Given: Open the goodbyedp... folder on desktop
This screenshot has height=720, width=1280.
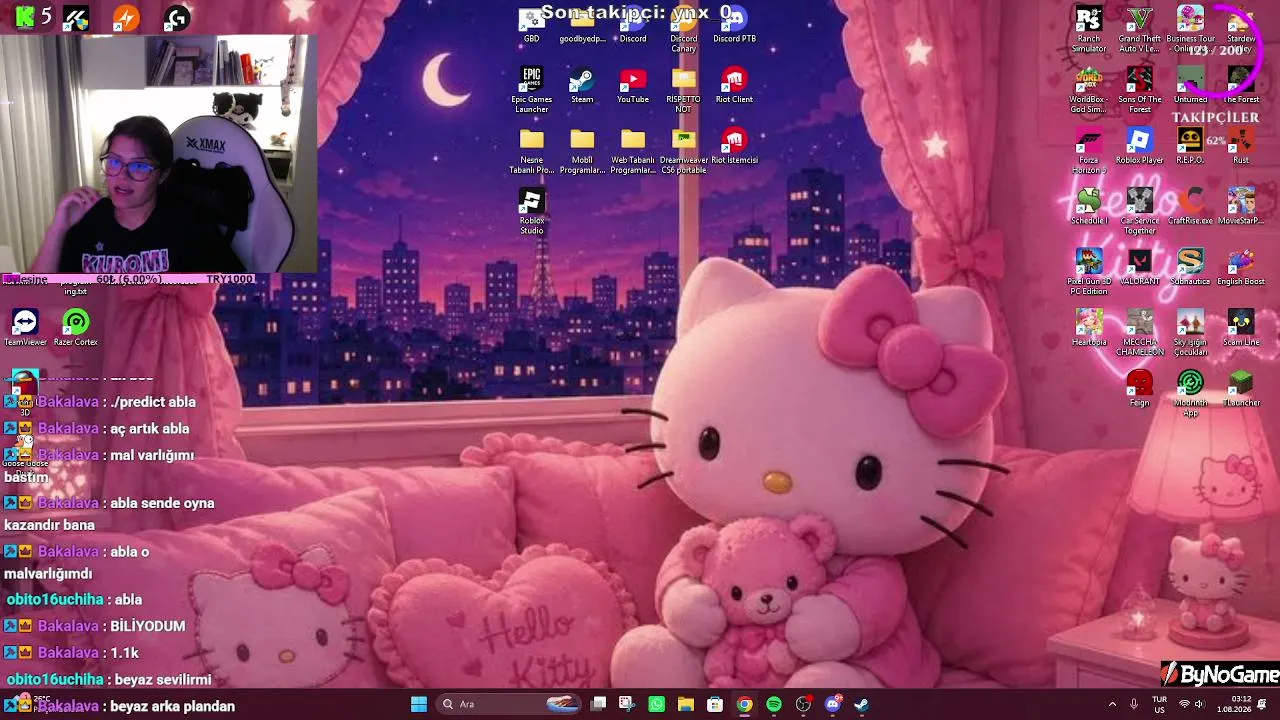Looking at the screenshot, I should [582, 26].
